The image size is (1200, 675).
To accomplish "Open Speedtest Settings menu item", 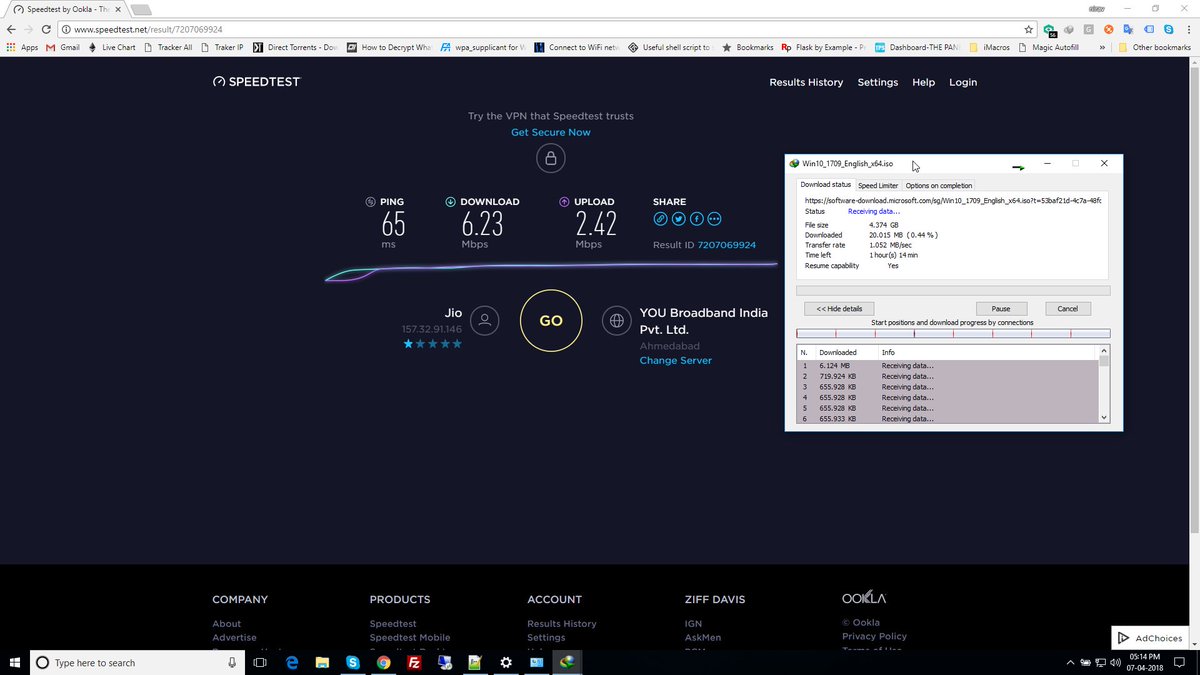I will [878, 82].
